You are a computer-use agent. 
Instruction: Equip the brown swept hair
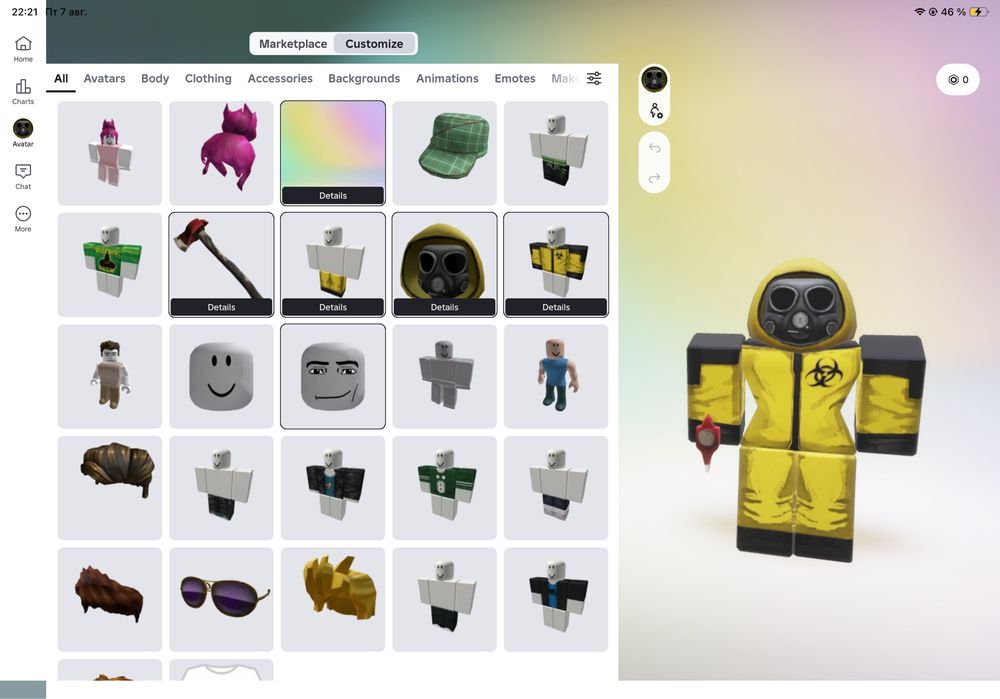pos(110,488)
